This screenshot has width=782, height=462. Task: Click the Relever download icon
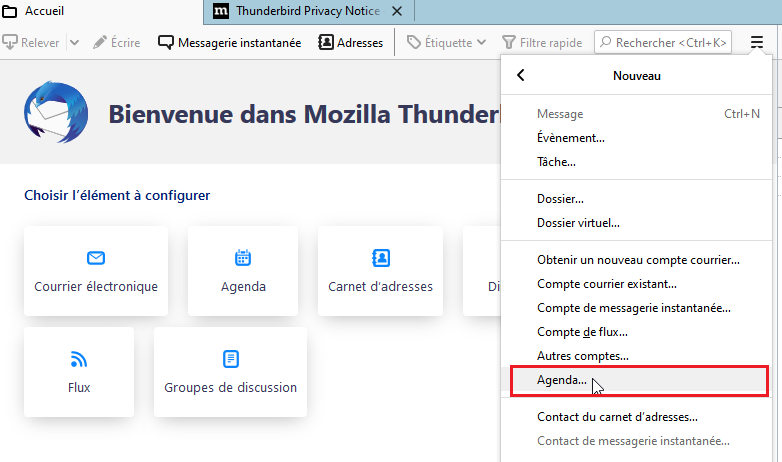pyautogui.click(x=11, y=43)
